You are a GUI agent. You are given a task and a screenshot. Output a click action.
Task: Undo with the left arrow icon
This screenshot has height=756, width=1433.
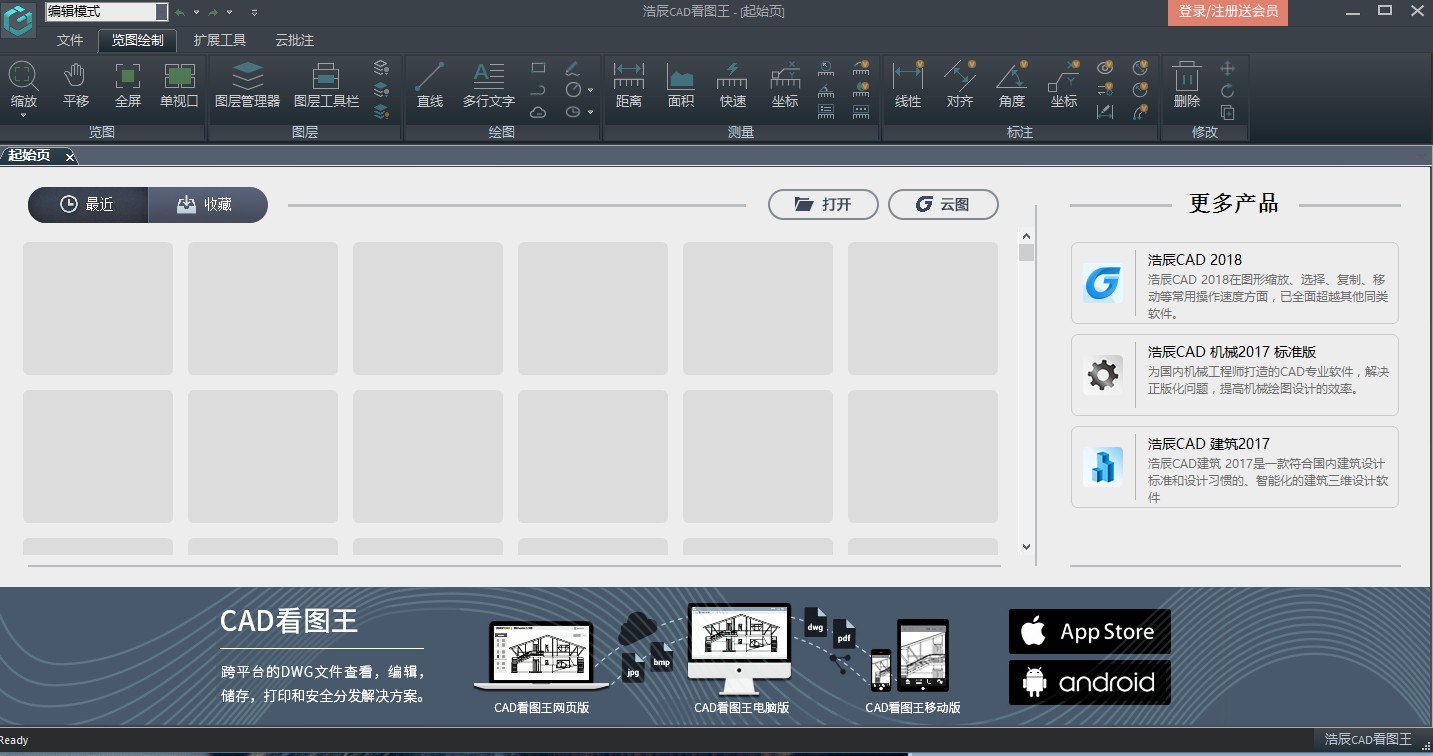pyautogui.click(x=180, y=12)
